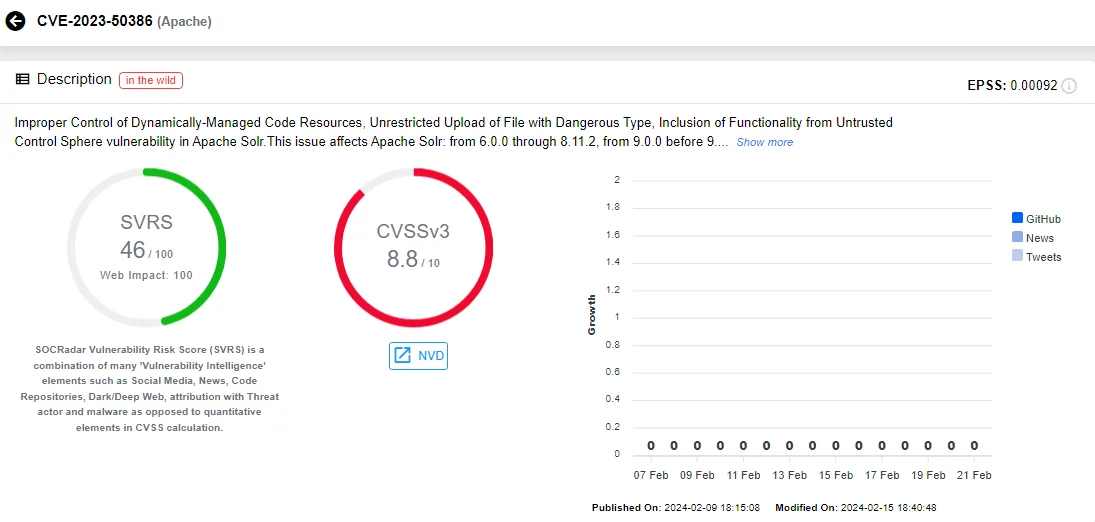Click the Description heading

[x=74, y=80]
